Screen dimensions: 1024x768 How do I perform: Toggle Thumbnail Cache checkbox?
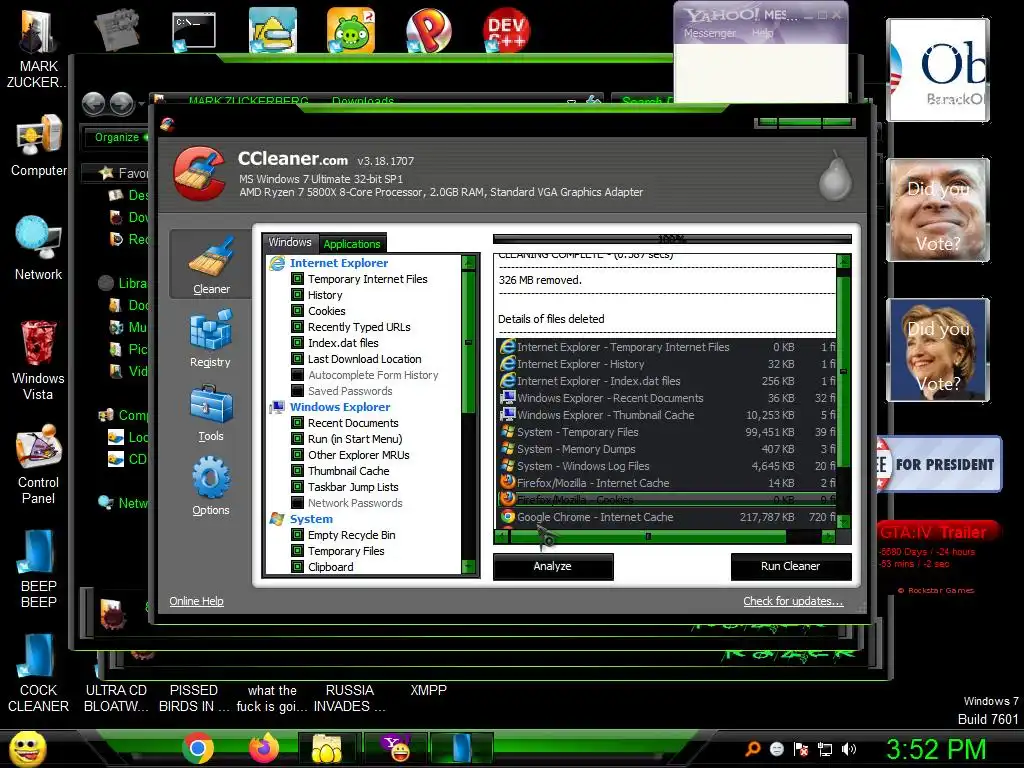[297, 471]
